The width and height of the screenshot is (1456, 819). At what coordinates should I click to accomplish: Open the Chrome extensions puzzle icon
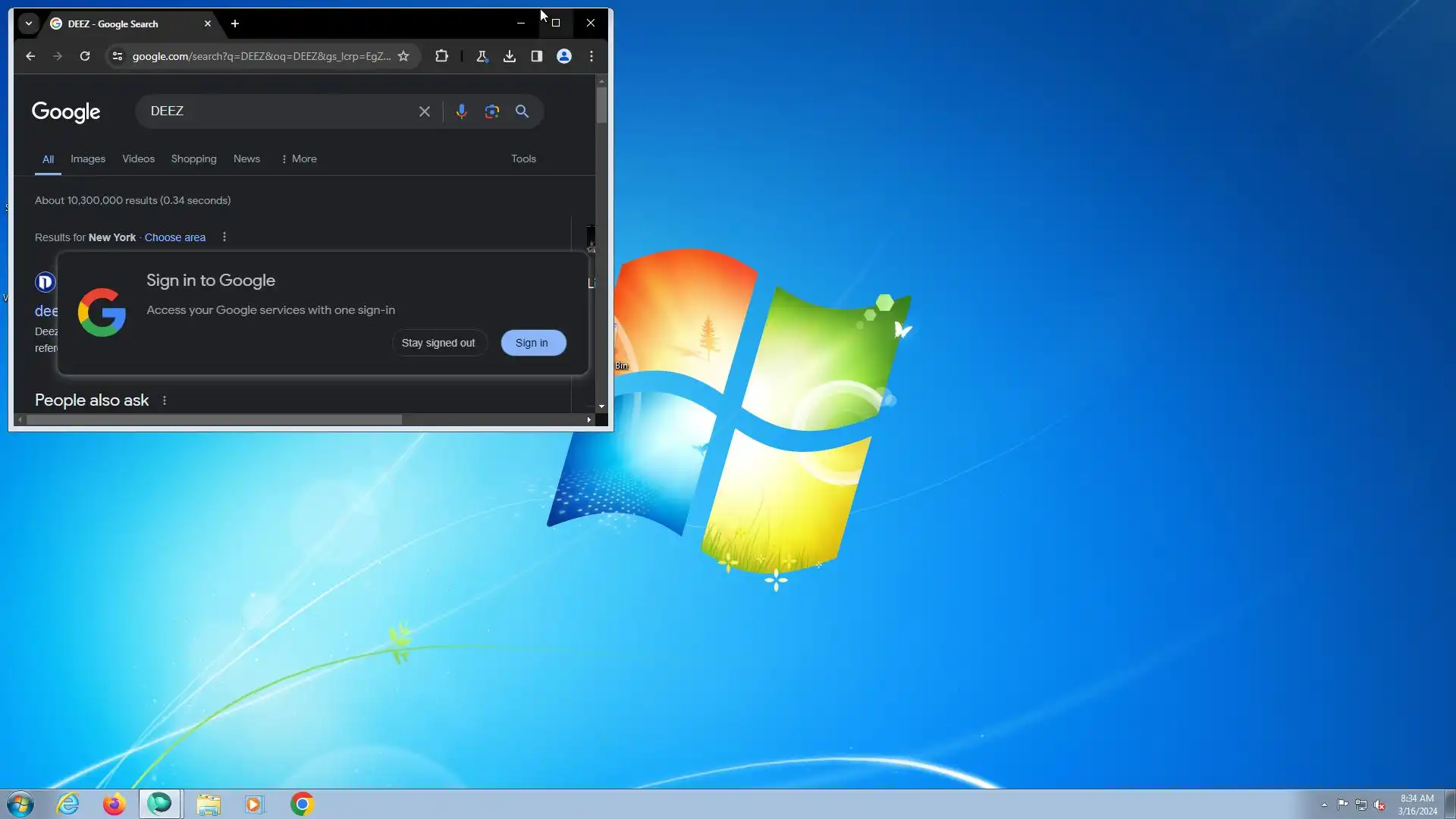[441, 56]
